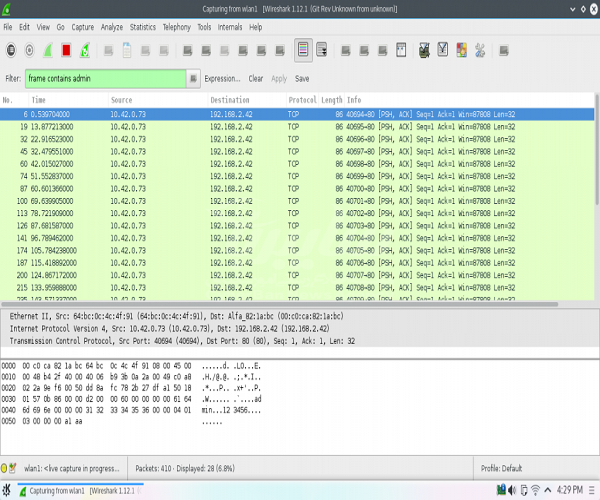Open expert info yellow circle in status bar
600x500 pixels.
pyautogui.click(x=4, y=468)
